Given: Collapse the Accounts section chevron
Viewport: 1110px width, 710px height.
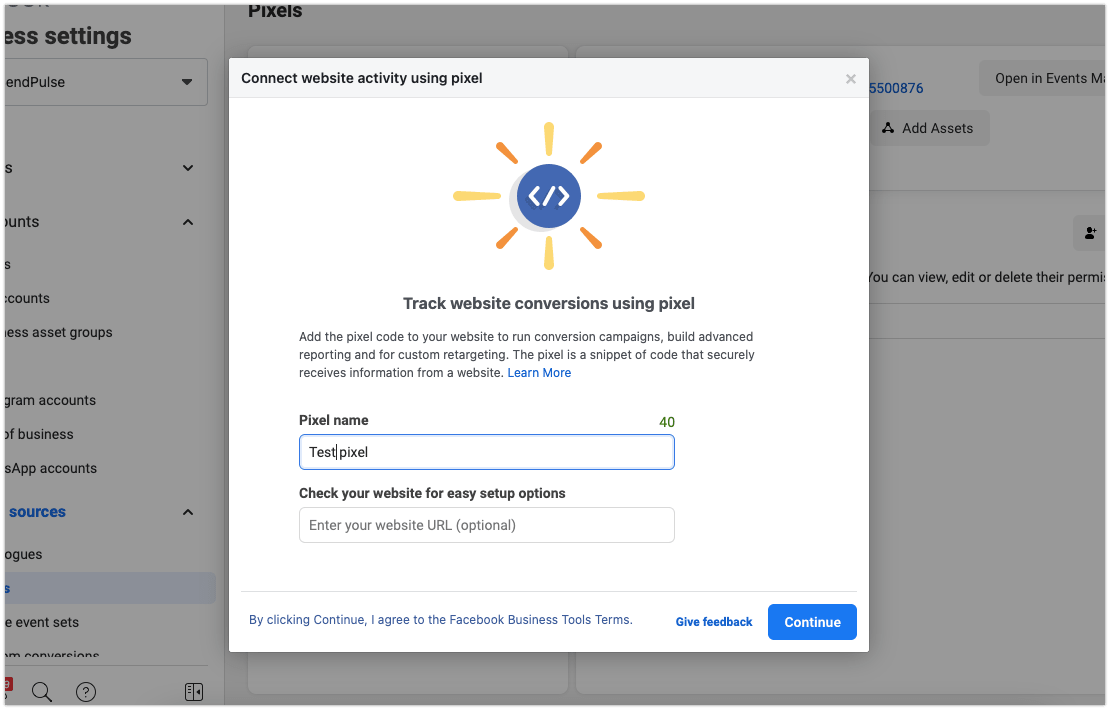Looking at the screenshot, I should pyautogui.click(x=188, y=222).
